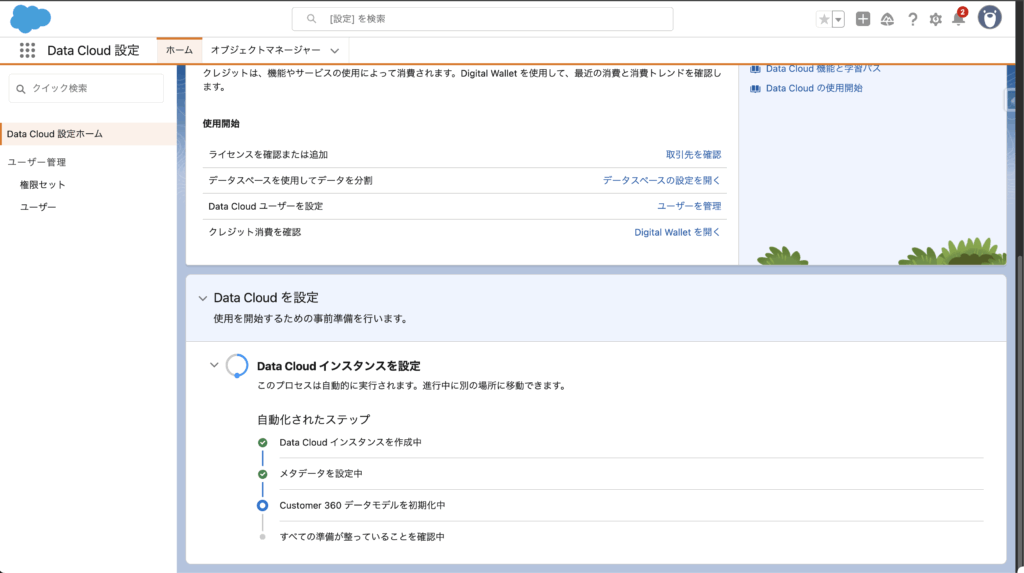
Task: Open 権限セット in sidebar
Action: click(x=42, y=185)
